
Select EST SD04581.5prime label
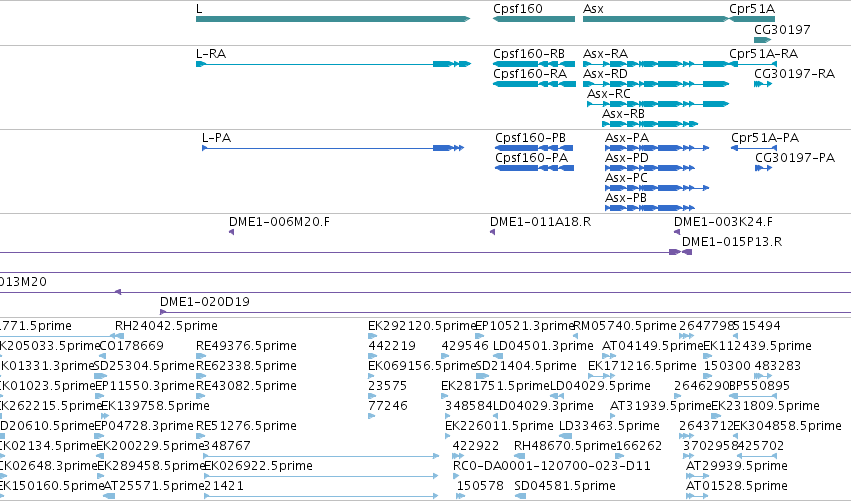[x=565, y=486]
